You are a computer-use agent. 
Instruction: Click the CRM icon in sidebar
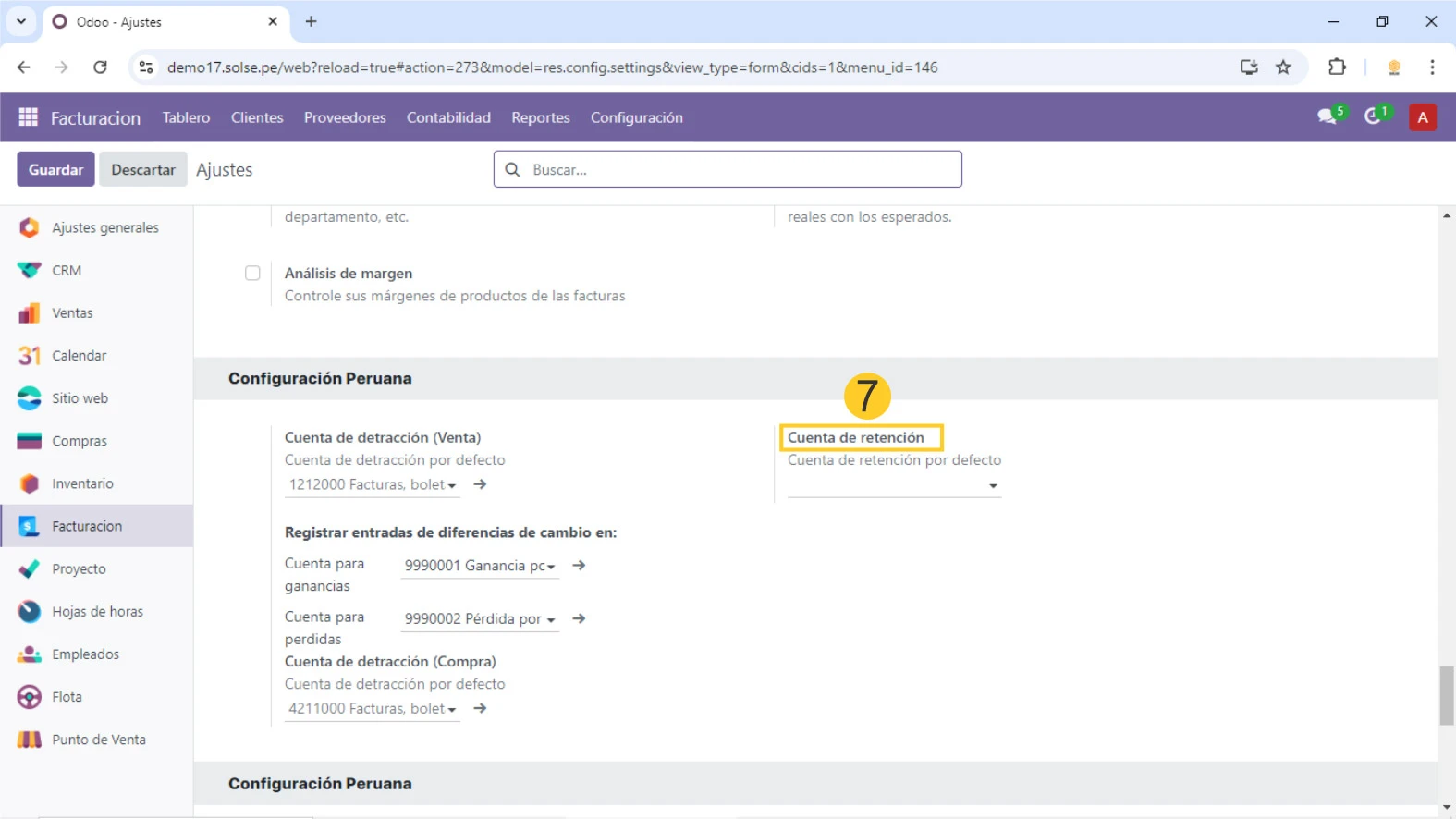coord(30,270)
